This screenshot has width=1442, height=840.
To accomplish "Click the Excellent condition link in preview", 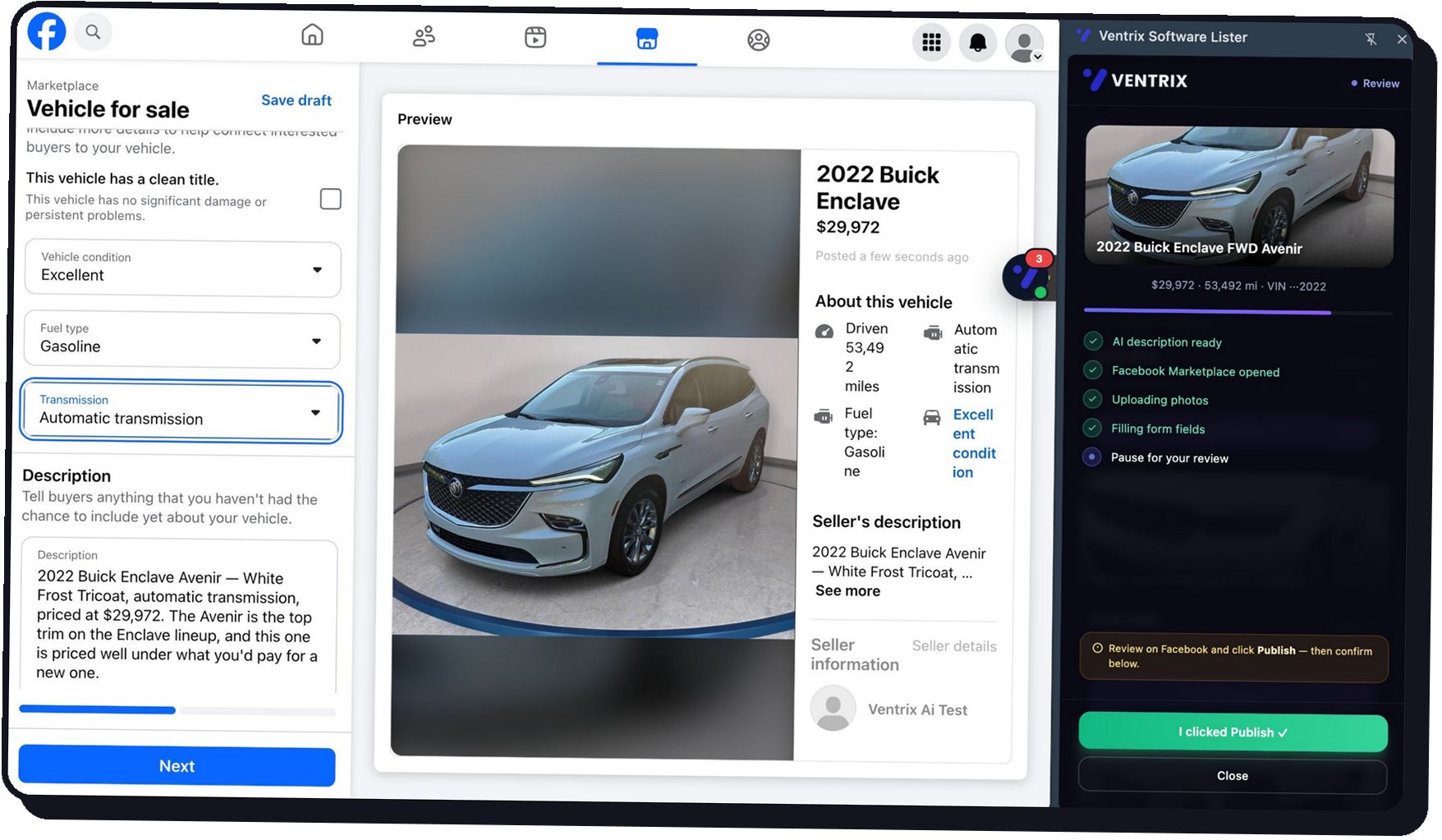I will (974, 443).
